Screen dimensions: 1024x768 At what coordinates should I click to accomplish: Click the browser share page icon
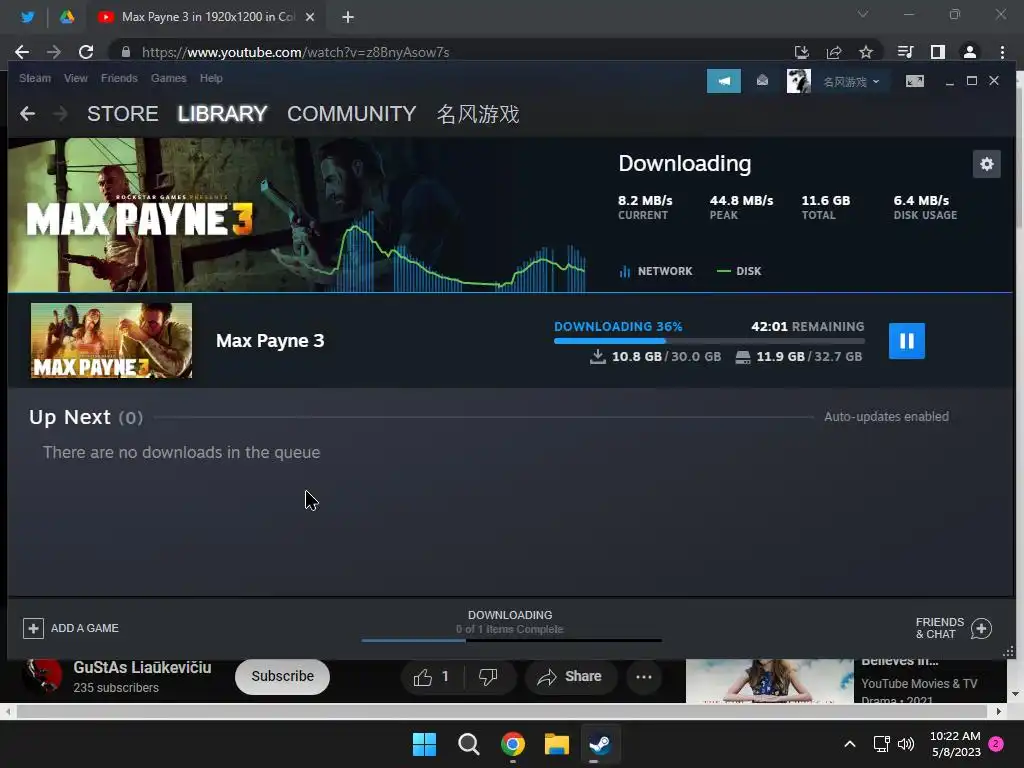(834, 52)
